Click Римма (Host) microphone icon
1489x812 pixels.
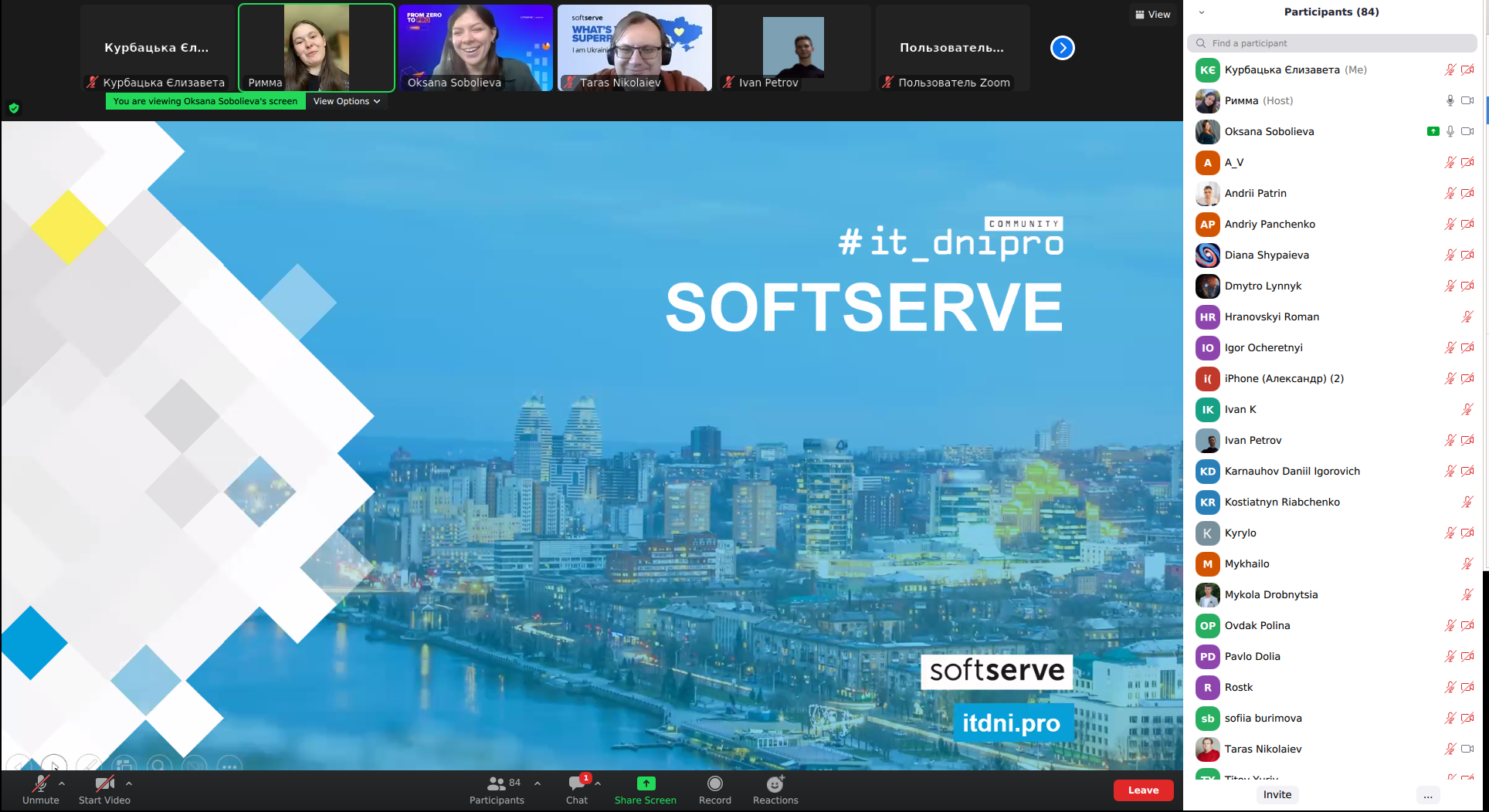(x=1450, y=100)
